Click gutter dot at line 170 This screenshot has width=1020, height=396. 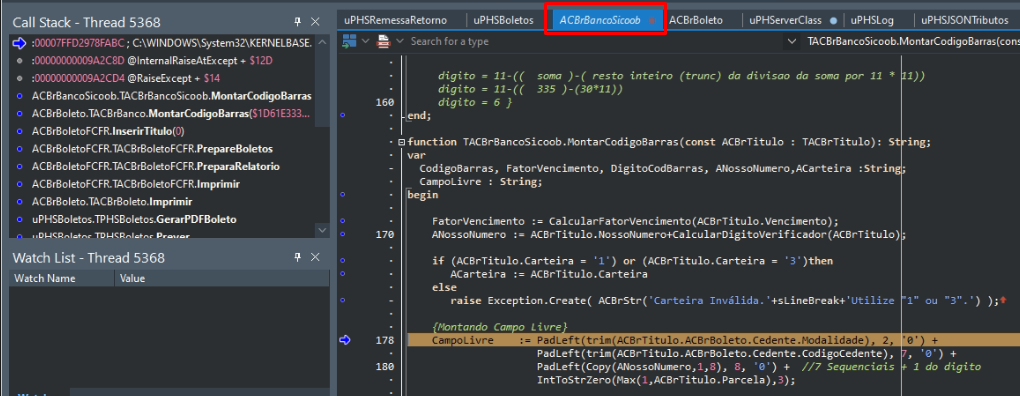coord(342,234)
